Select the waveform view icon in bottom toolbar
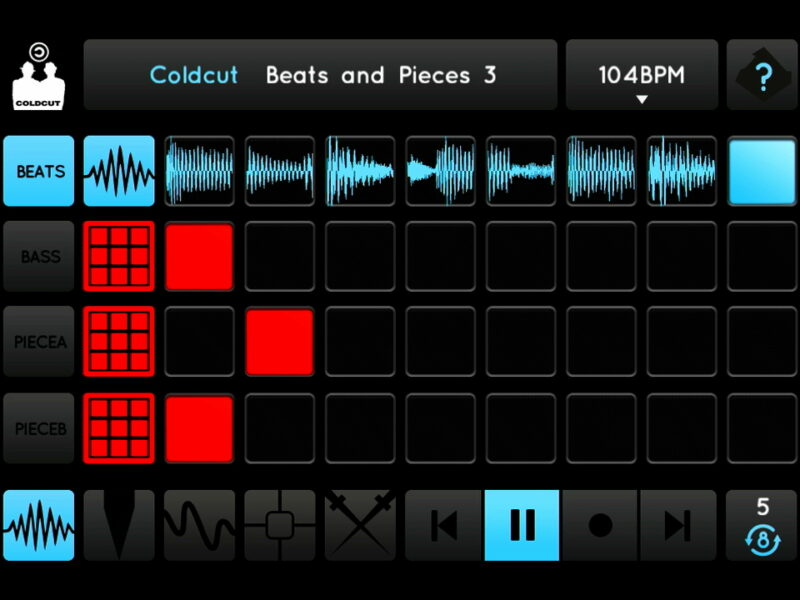The width and height of the screenshot is (800, 600). click(39, 525)
